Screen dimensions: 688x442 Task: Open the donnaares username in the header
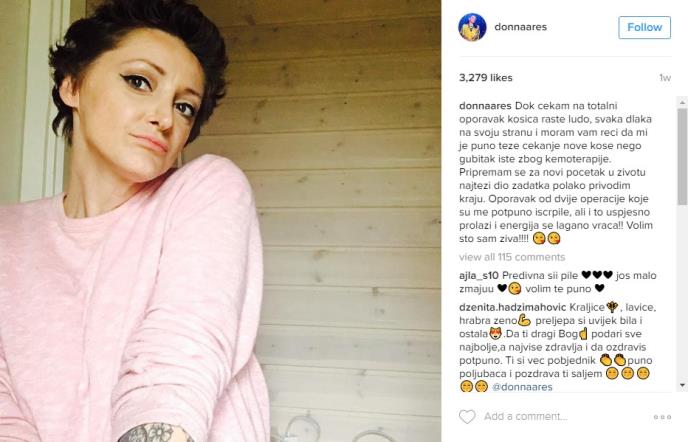[x=520, y=27]
